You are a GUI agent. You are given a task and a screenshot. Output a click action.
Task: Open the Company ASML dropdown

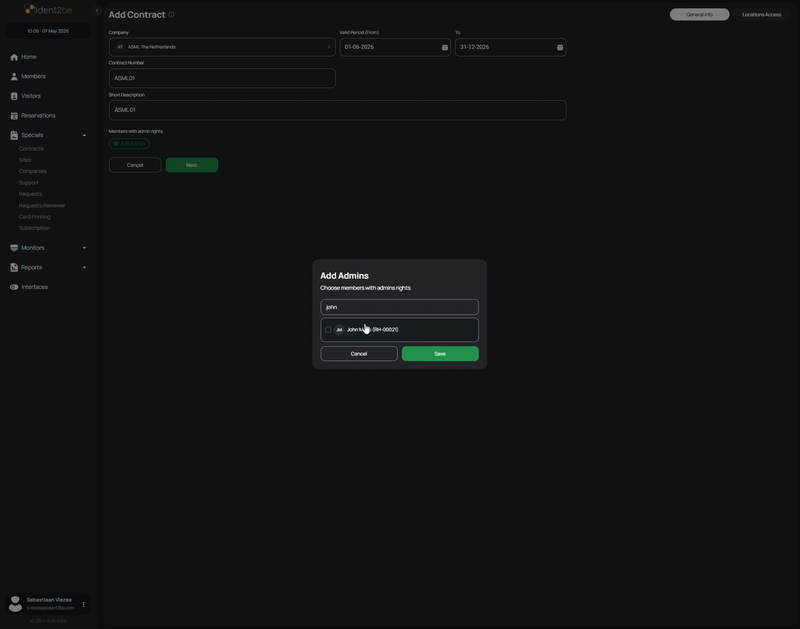222,47
